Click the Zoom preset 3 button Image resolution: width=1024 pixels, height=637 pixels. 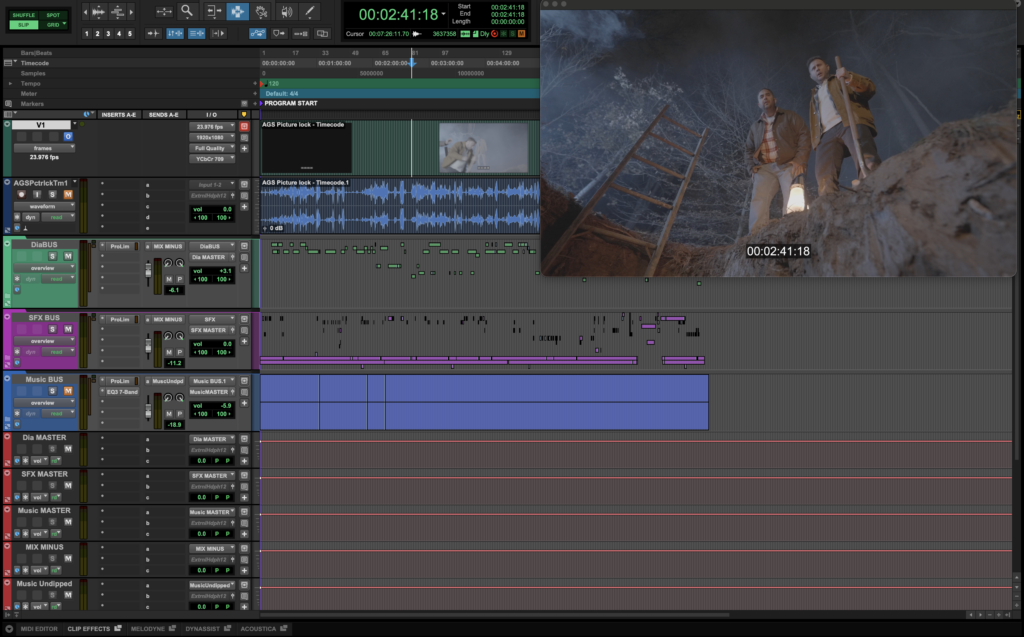point(109,34)
